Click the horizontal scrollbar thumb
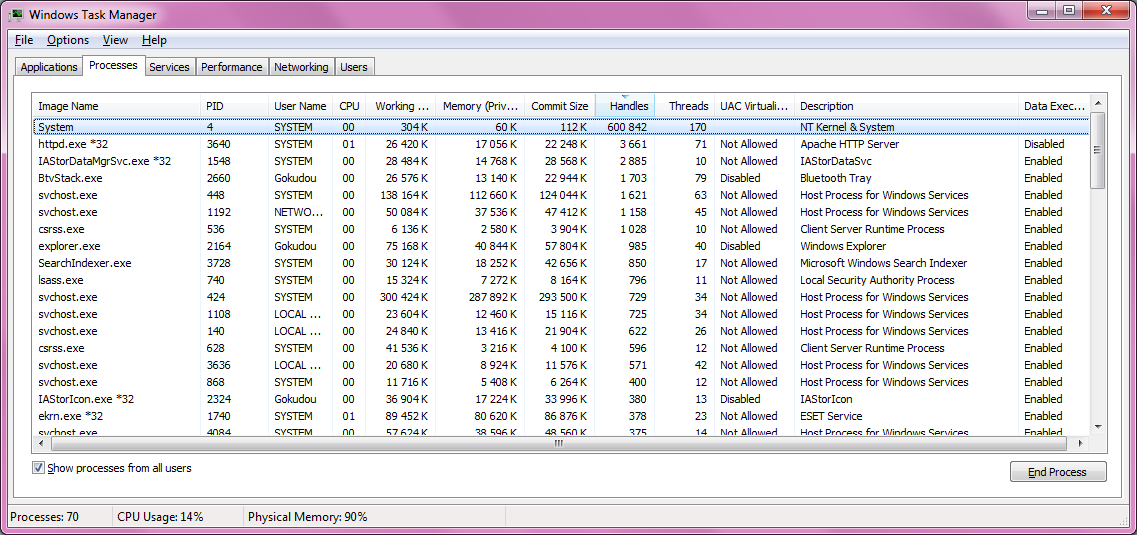This screenshot has height=535, width=1137. 558,443
